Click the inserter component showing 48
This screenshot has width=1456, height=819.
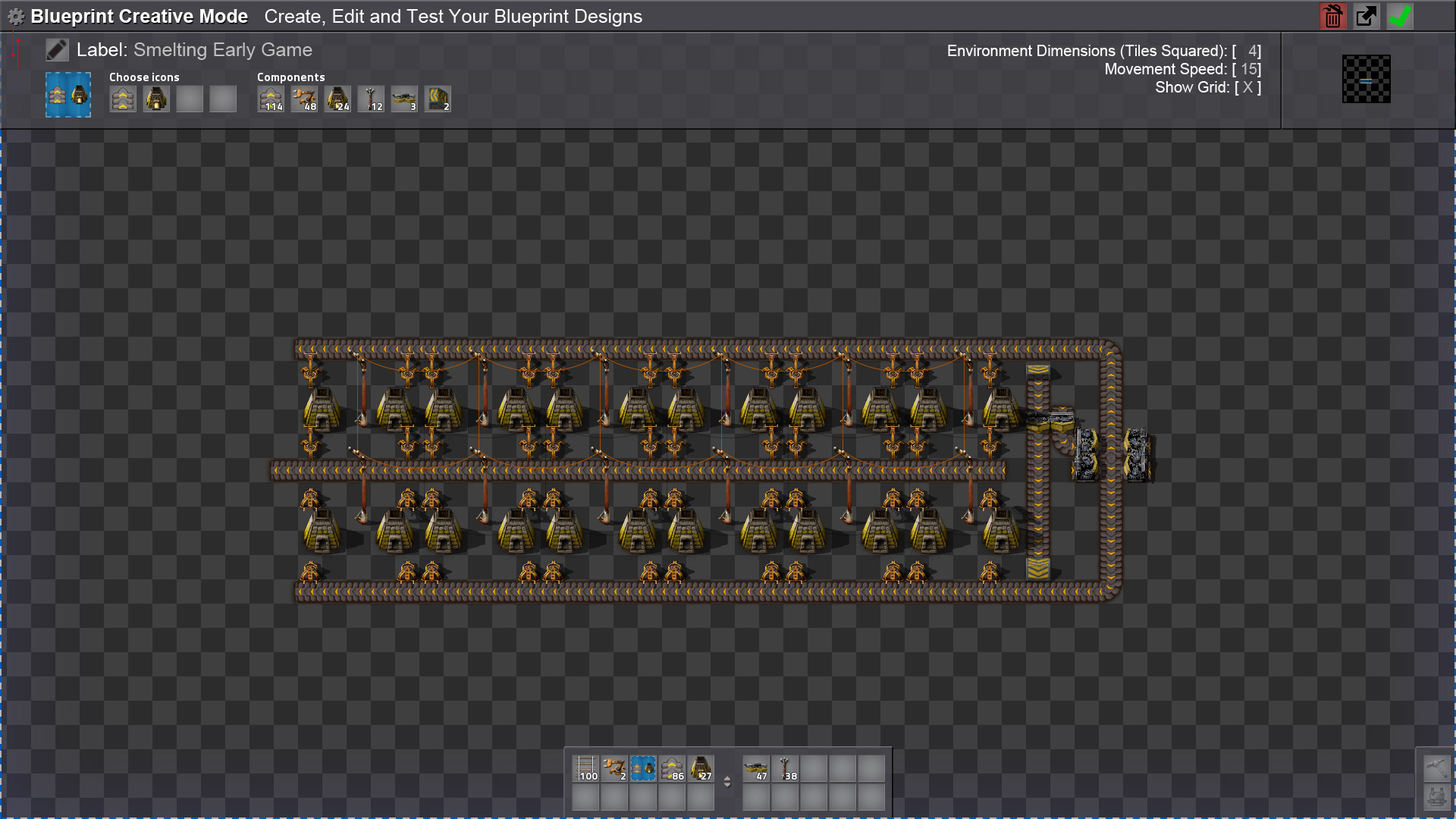pyautogui.click(x=304, y=99)
